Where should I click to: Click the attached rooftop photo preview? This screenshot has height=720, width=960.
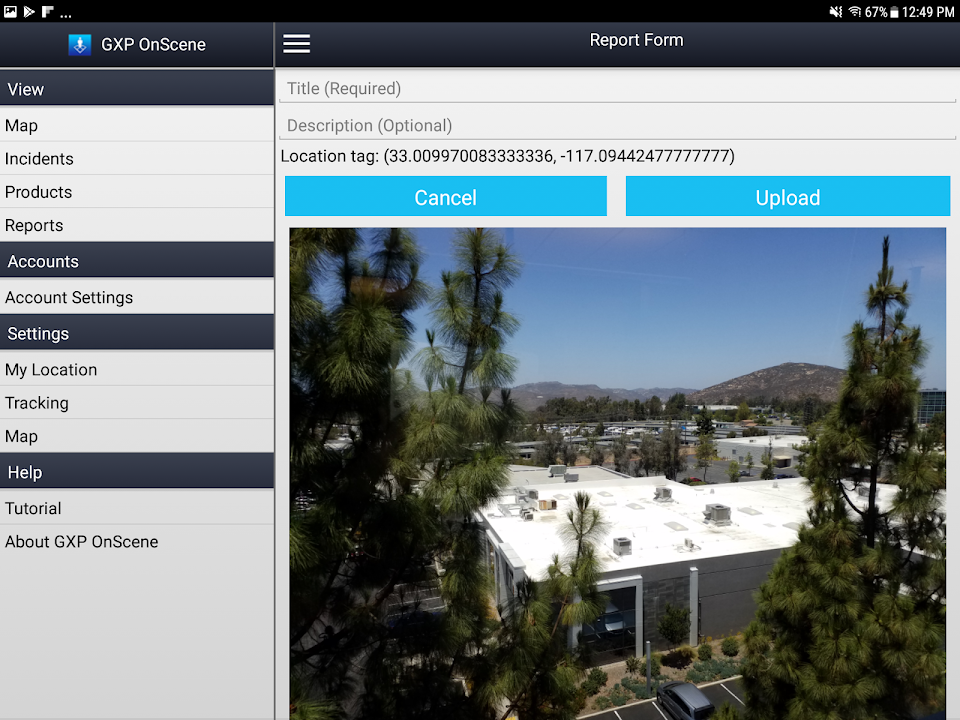click(617, 472)
